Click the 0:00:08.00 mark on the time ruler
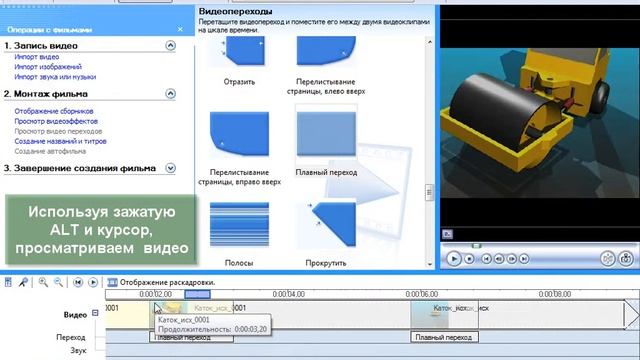 (555, 294)
